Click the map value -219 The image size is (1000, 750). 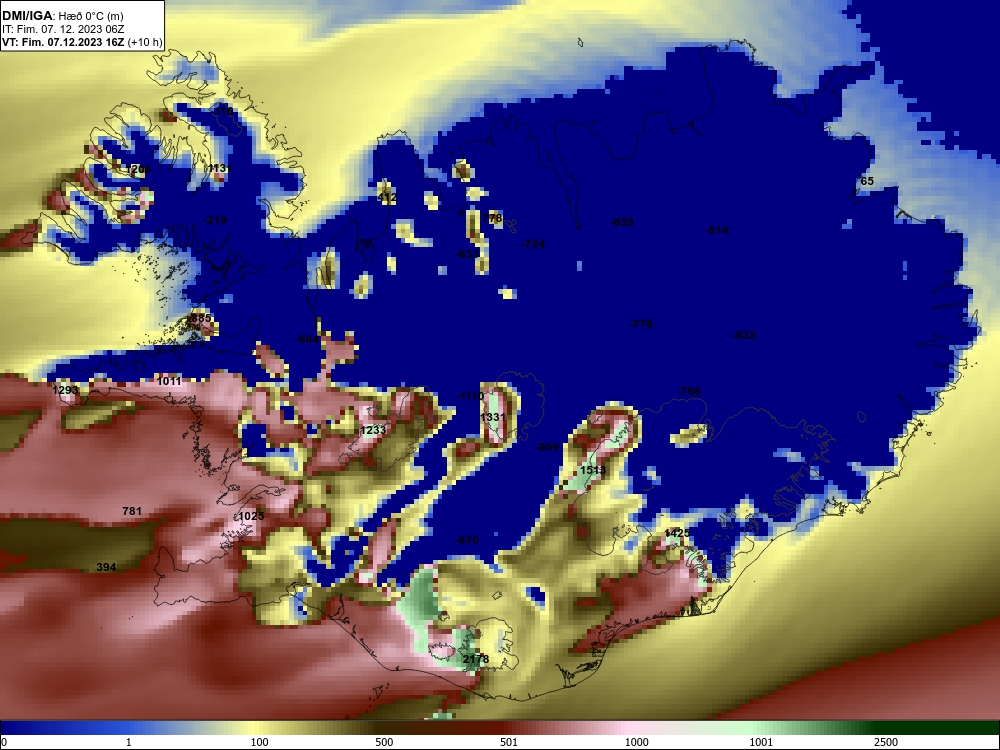point(215,220)
